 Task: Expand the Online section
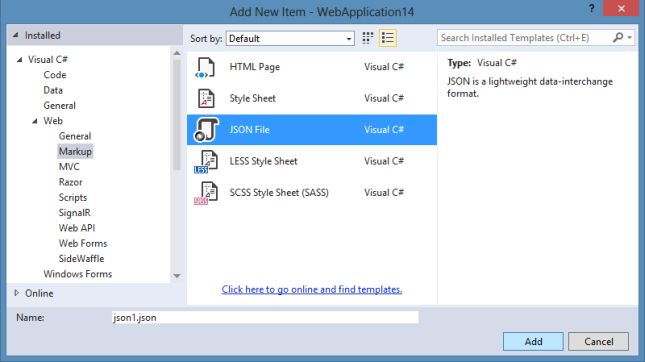click(x=16, y=293)
